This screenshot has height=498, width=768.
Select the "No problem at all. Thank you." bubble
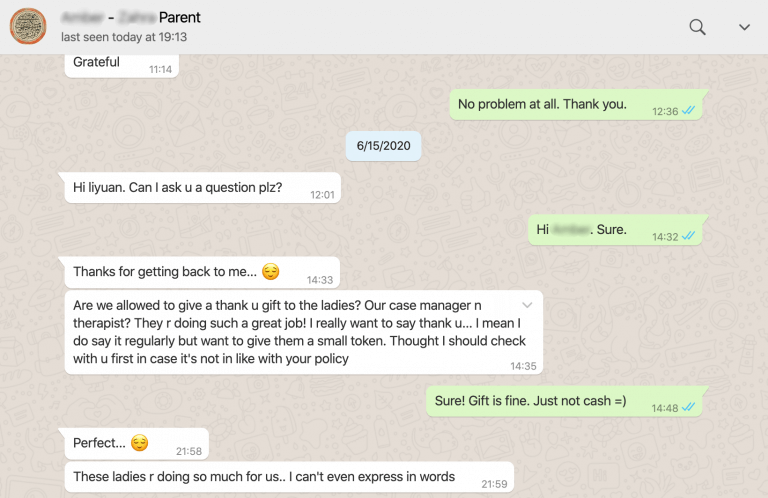tap(542, 104)
